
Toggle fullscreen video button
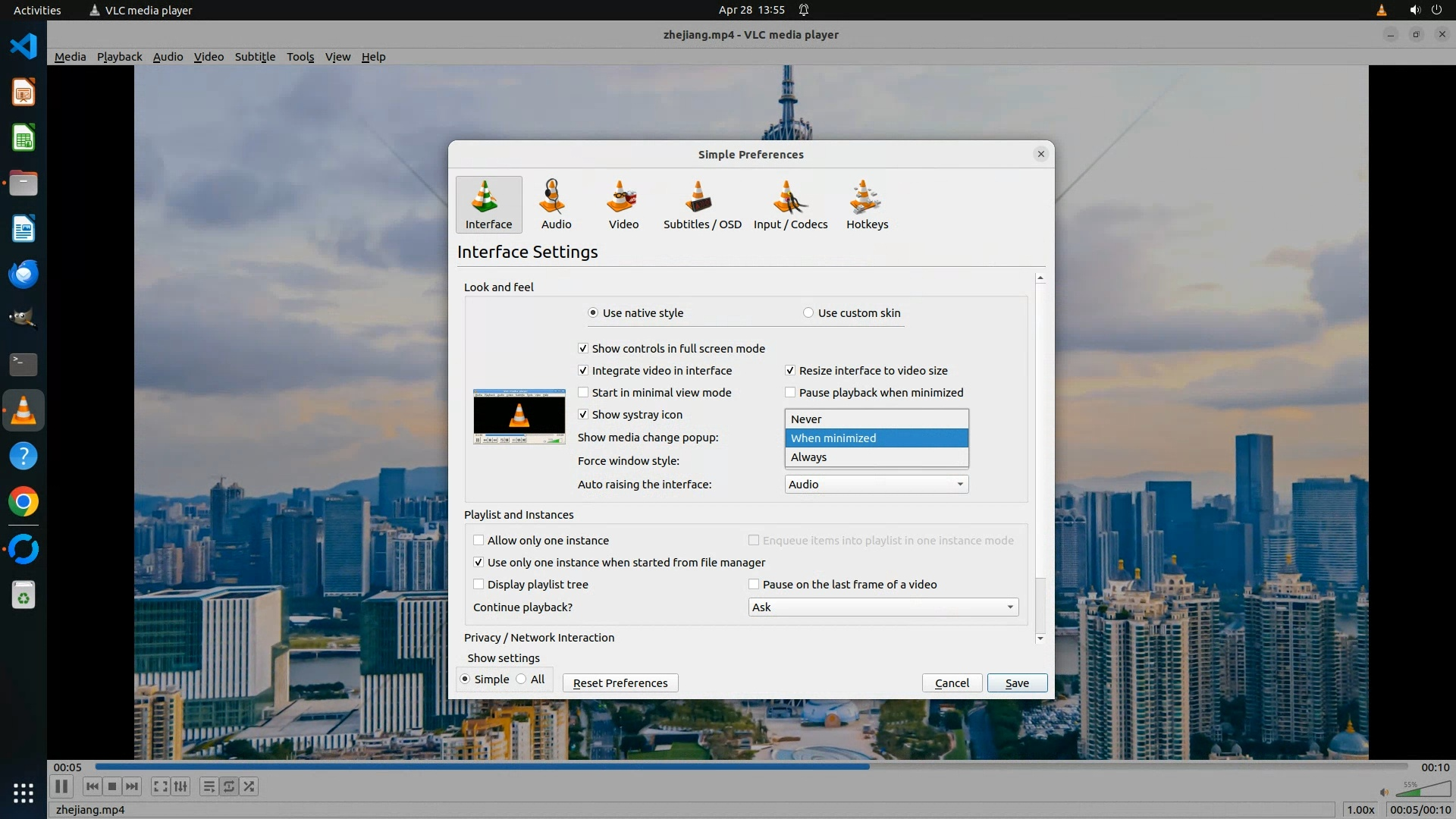point(160,786)
